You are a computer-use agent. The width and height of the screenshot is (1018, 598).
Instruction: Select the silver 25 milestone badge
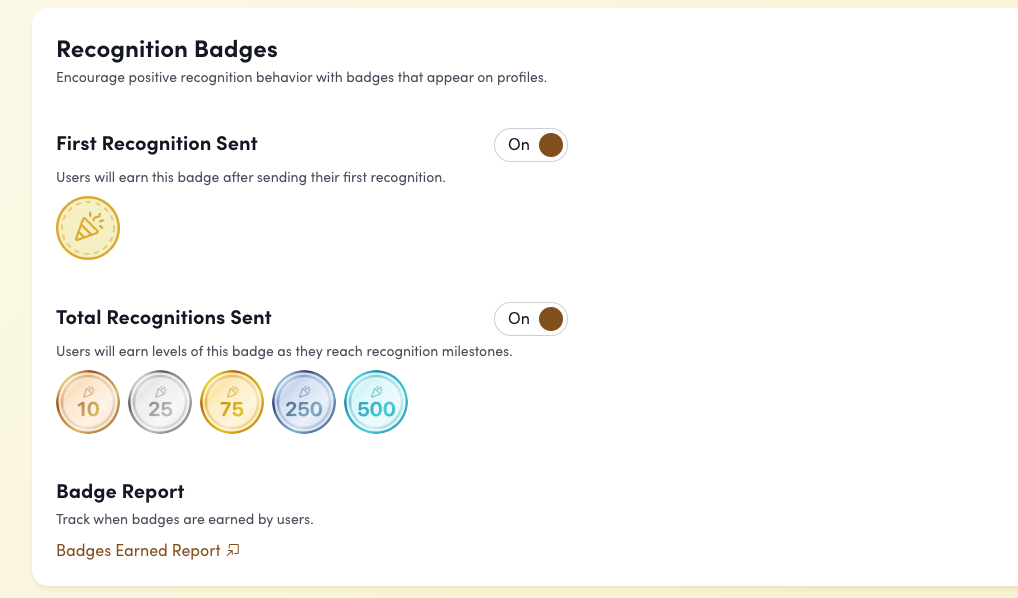tap(160, 401)
